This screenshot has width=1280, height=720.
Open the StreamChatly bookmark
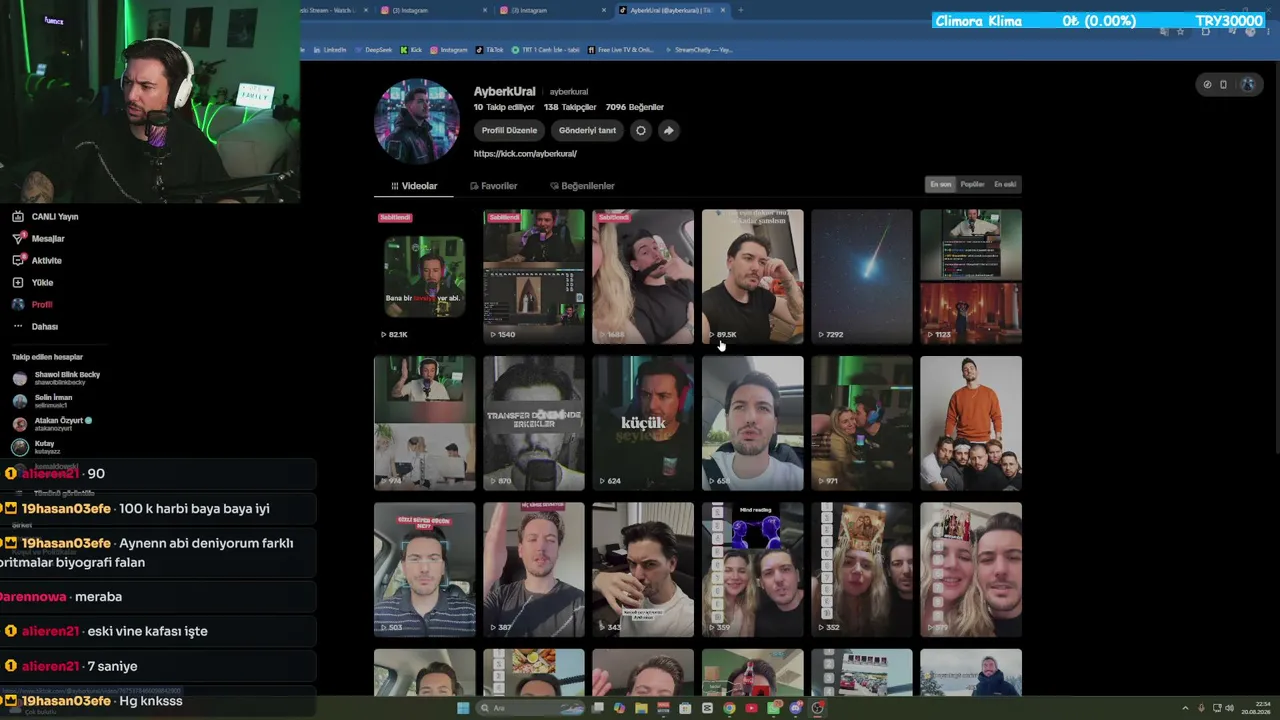click(699, 50)
